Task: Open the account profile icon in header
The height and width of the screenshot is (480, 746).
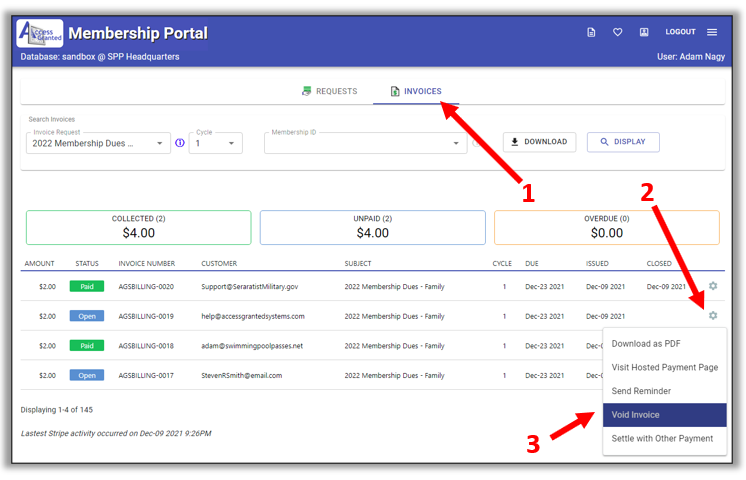Action: coord(644,33)
